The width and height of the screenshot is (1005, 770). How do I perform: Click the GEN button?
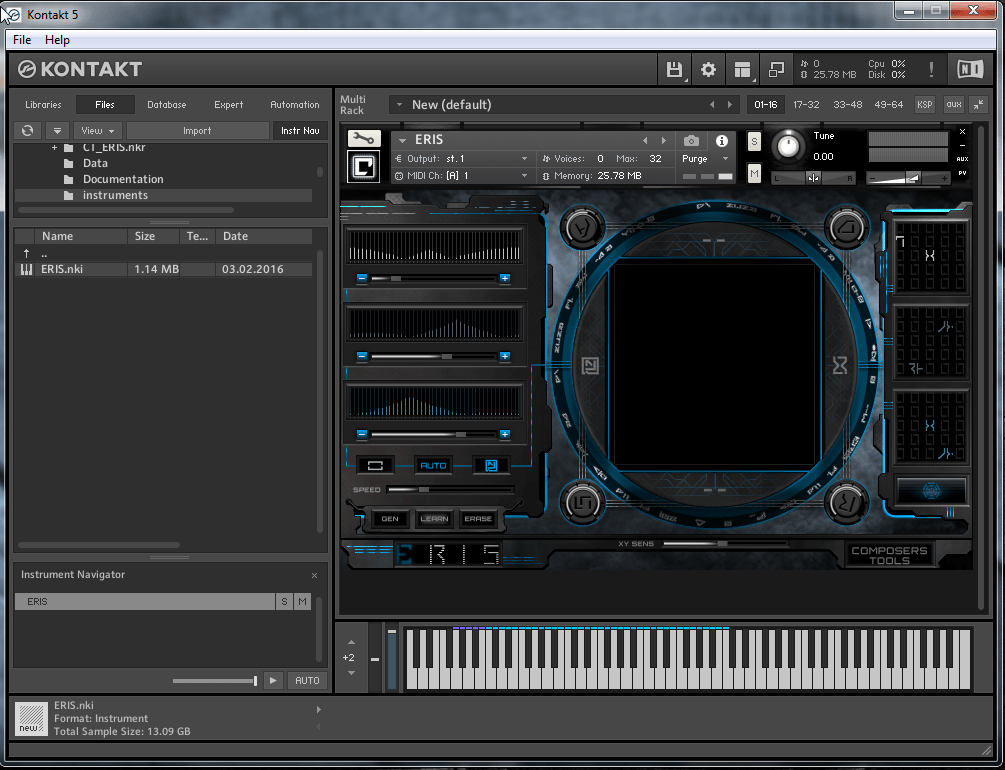pyautogui.click(x=390, y=519)
